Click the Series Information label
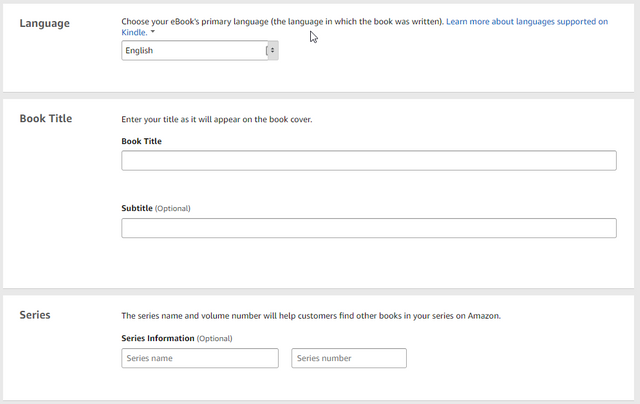This screenshot has height=404, width=640. click(x=158, y=338)
